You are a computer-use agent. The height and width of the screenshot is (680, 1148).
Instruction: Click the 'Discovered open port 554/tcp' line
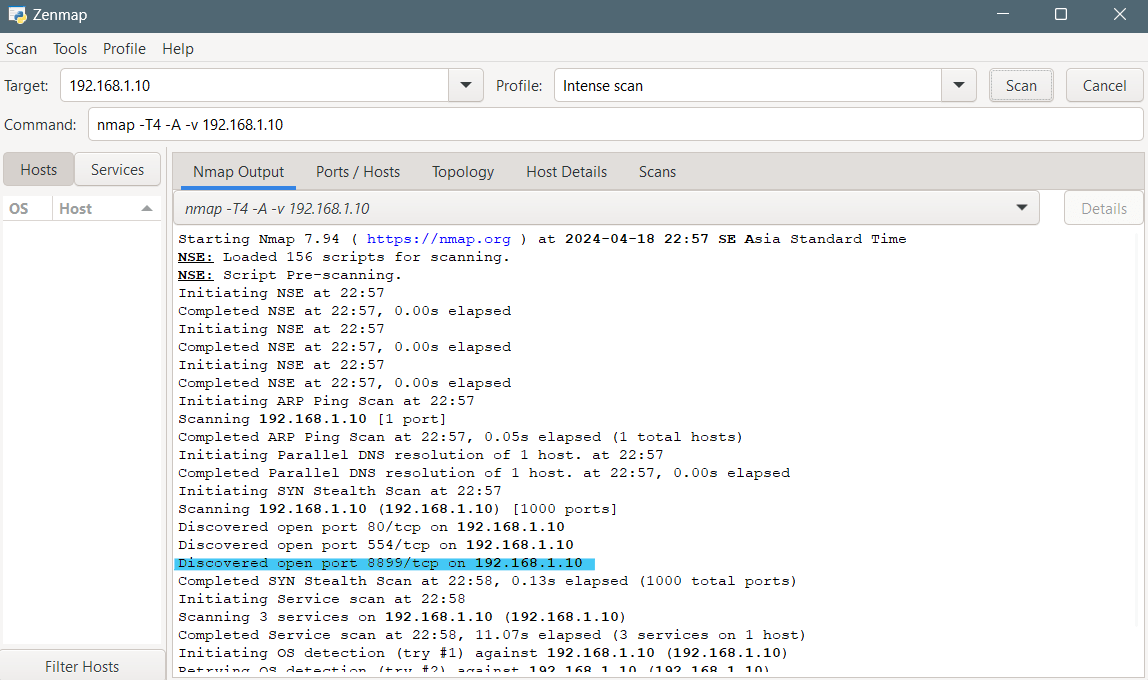[376, 545]
